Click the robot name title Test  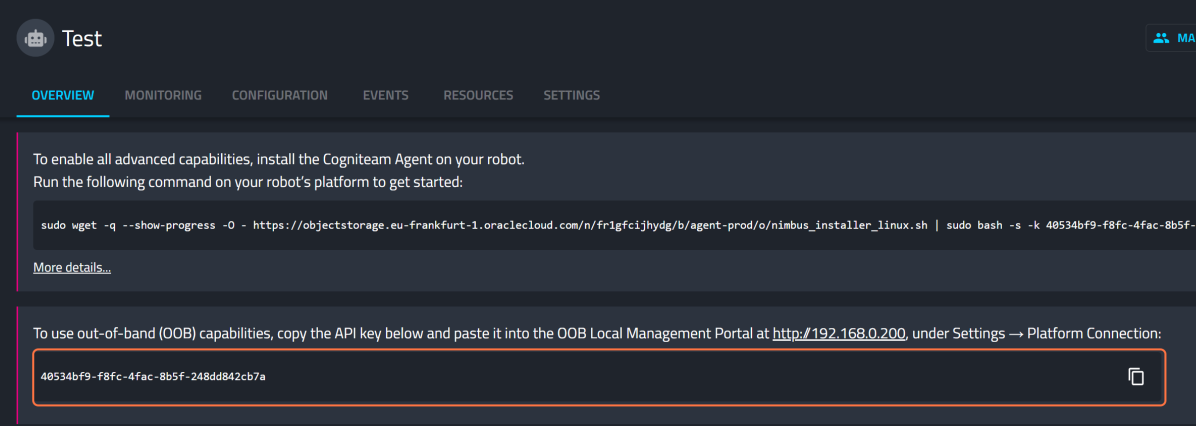(82, 39)
